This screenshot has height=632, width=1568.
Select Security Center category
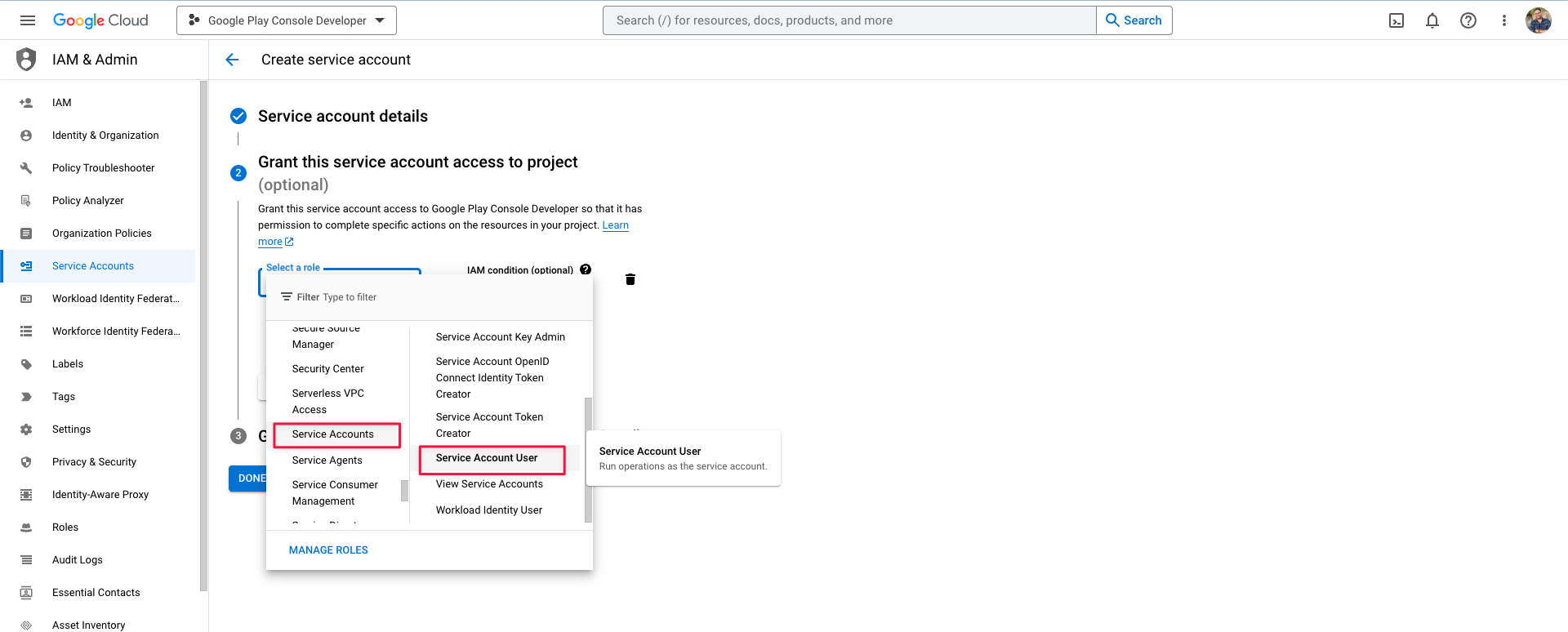tap(328, 369)
